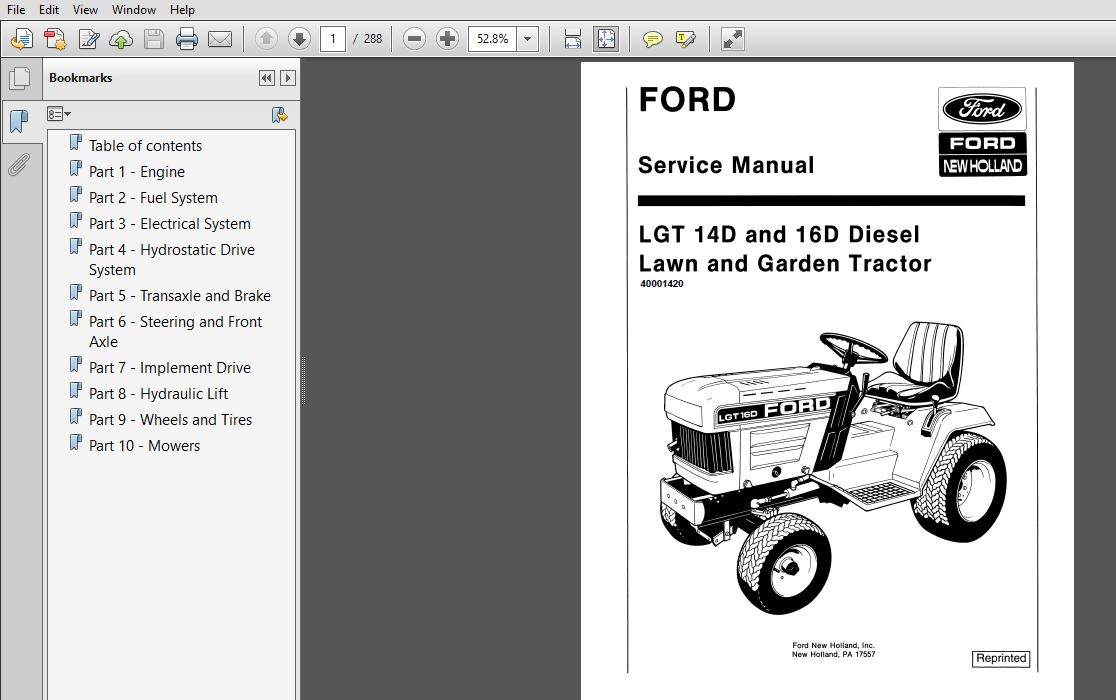Open the File menu
Image resolution: width=1116 pixels, height=700 pixels.
16,10
